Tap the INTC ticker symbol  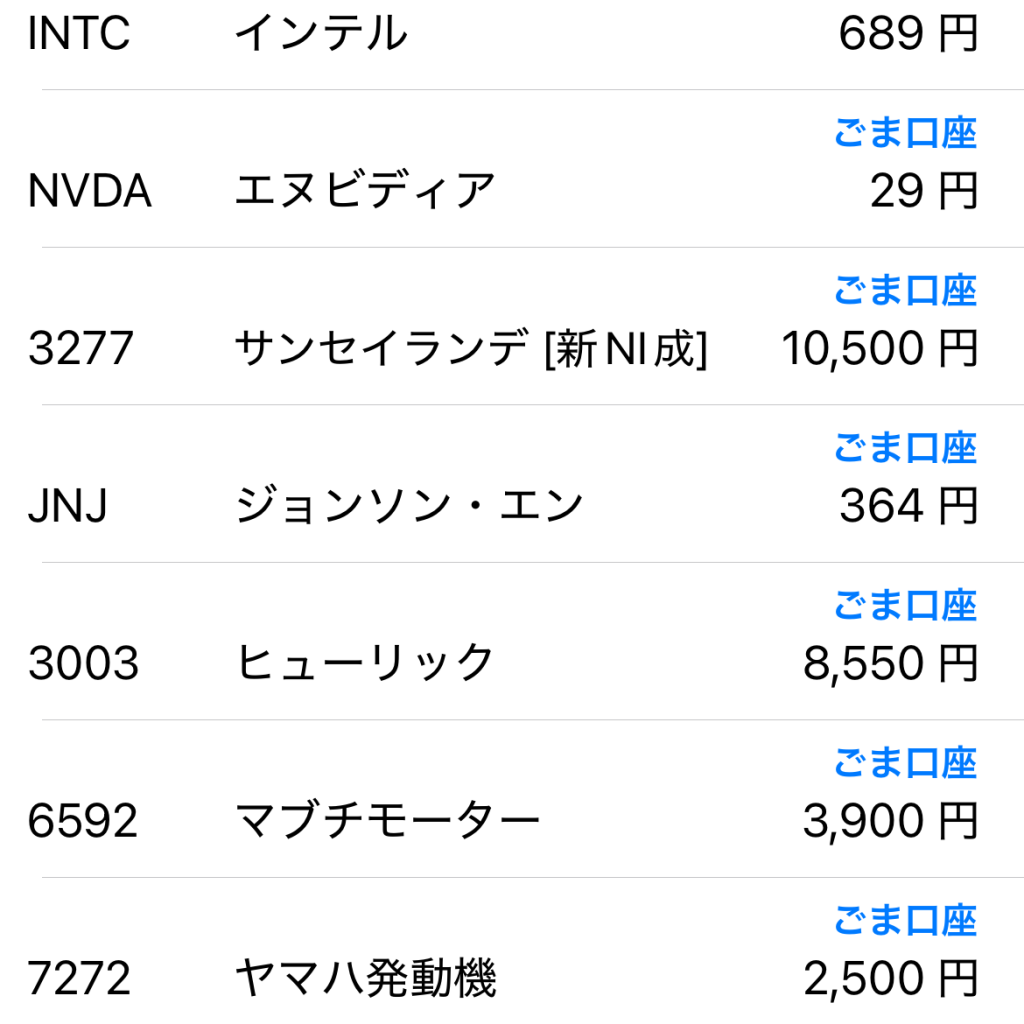[79, 34]
